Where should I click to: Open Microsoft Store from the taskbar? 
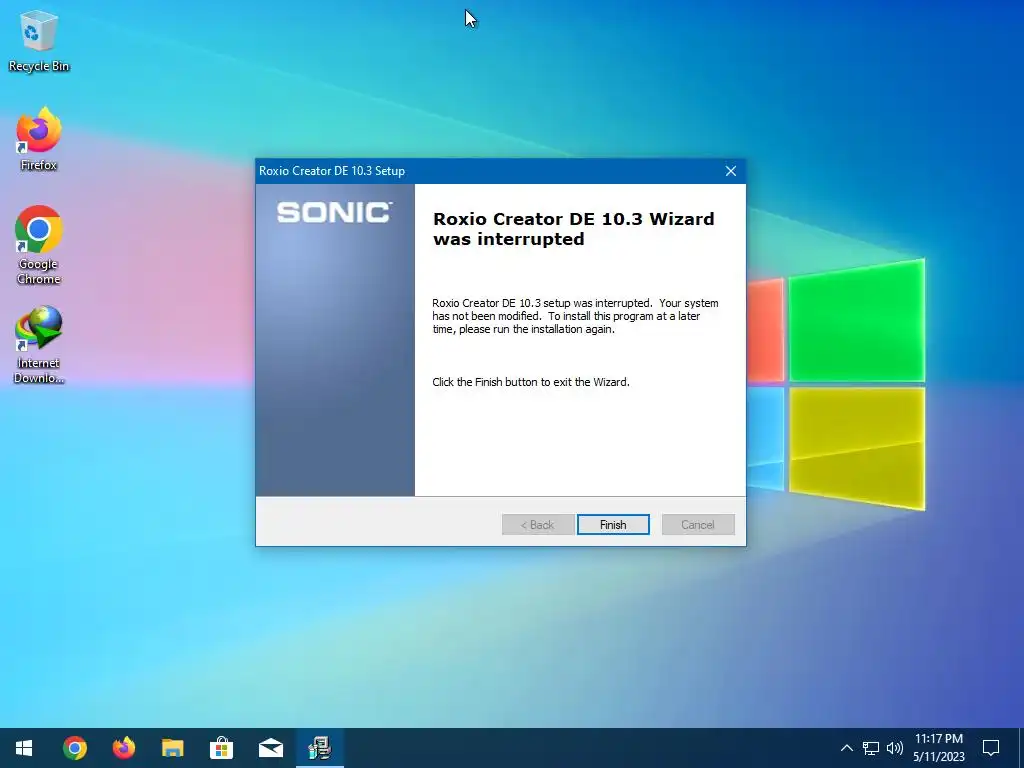pyautogui.click(x=221, y=748)
